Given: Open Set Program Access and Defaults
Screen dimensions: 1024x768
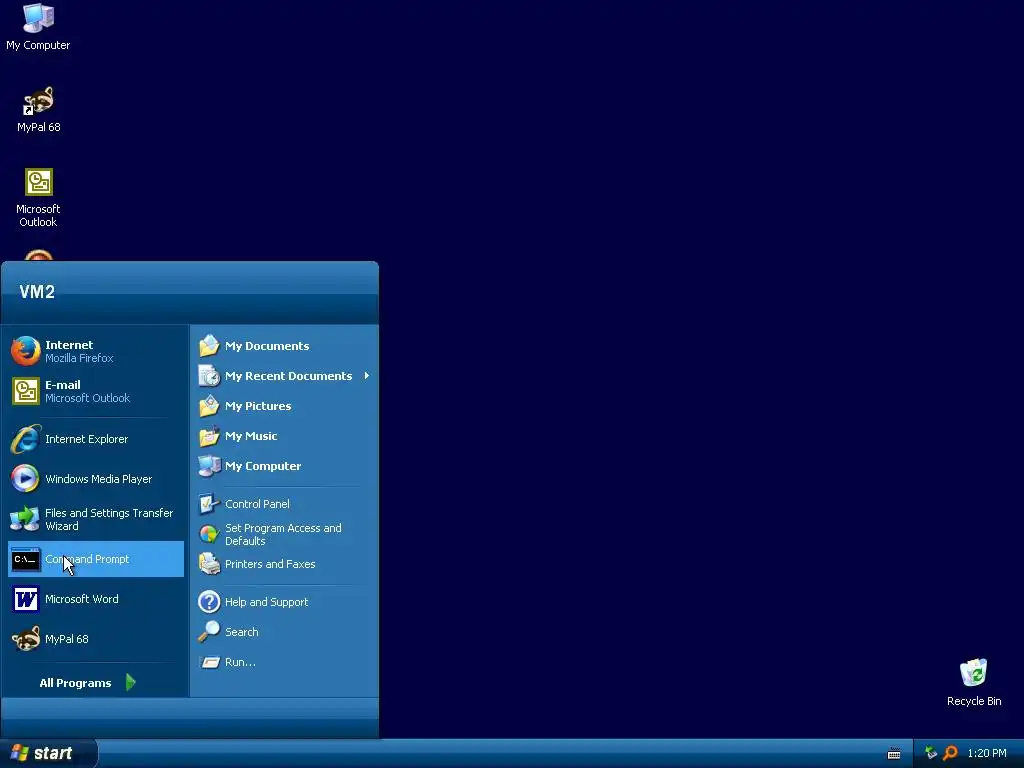Looking at the screenshot, I should pyautogui.click(x=283, y=534).
